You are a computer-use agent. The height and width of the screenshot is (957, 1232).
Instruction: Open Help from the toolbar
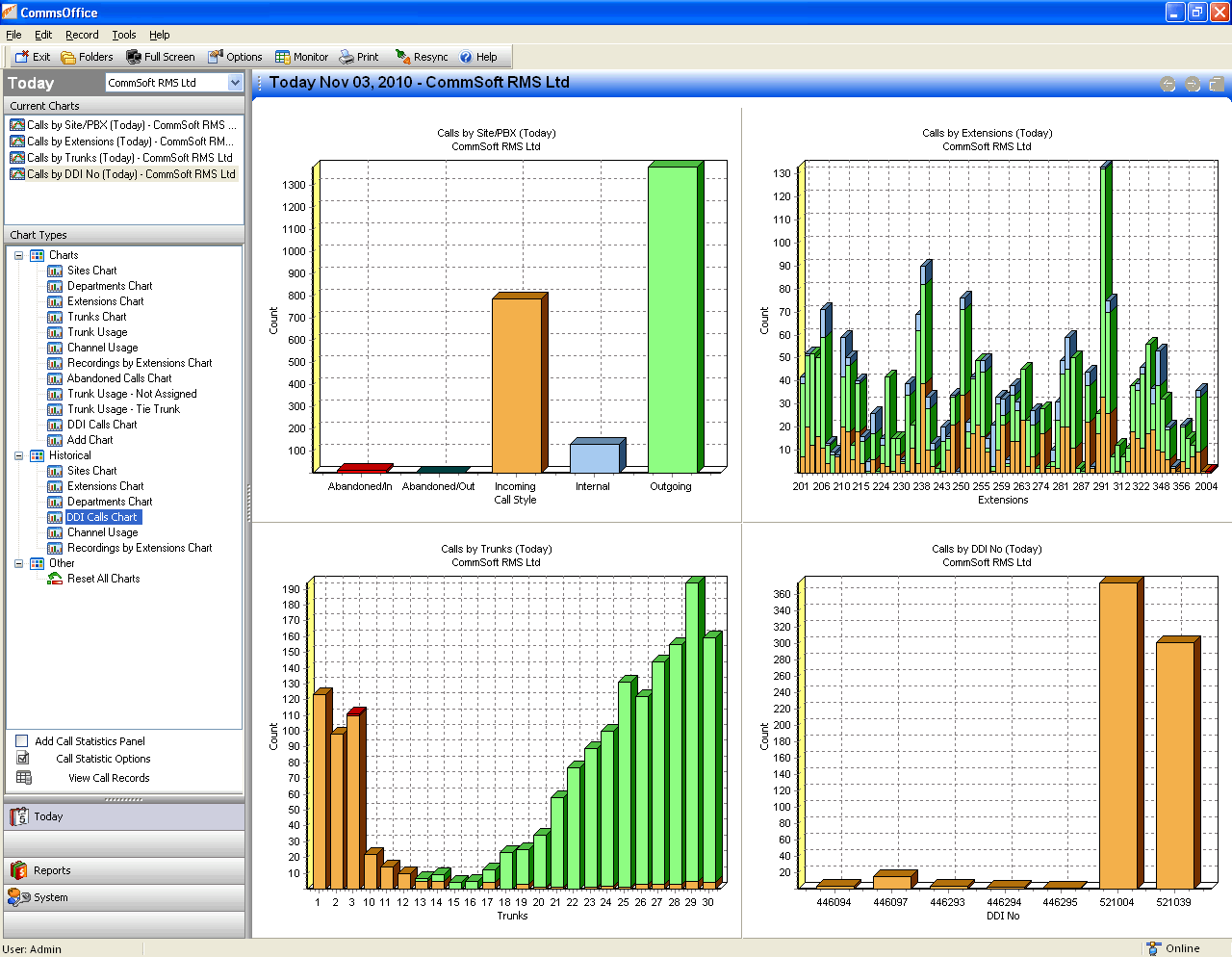(477, 57)
